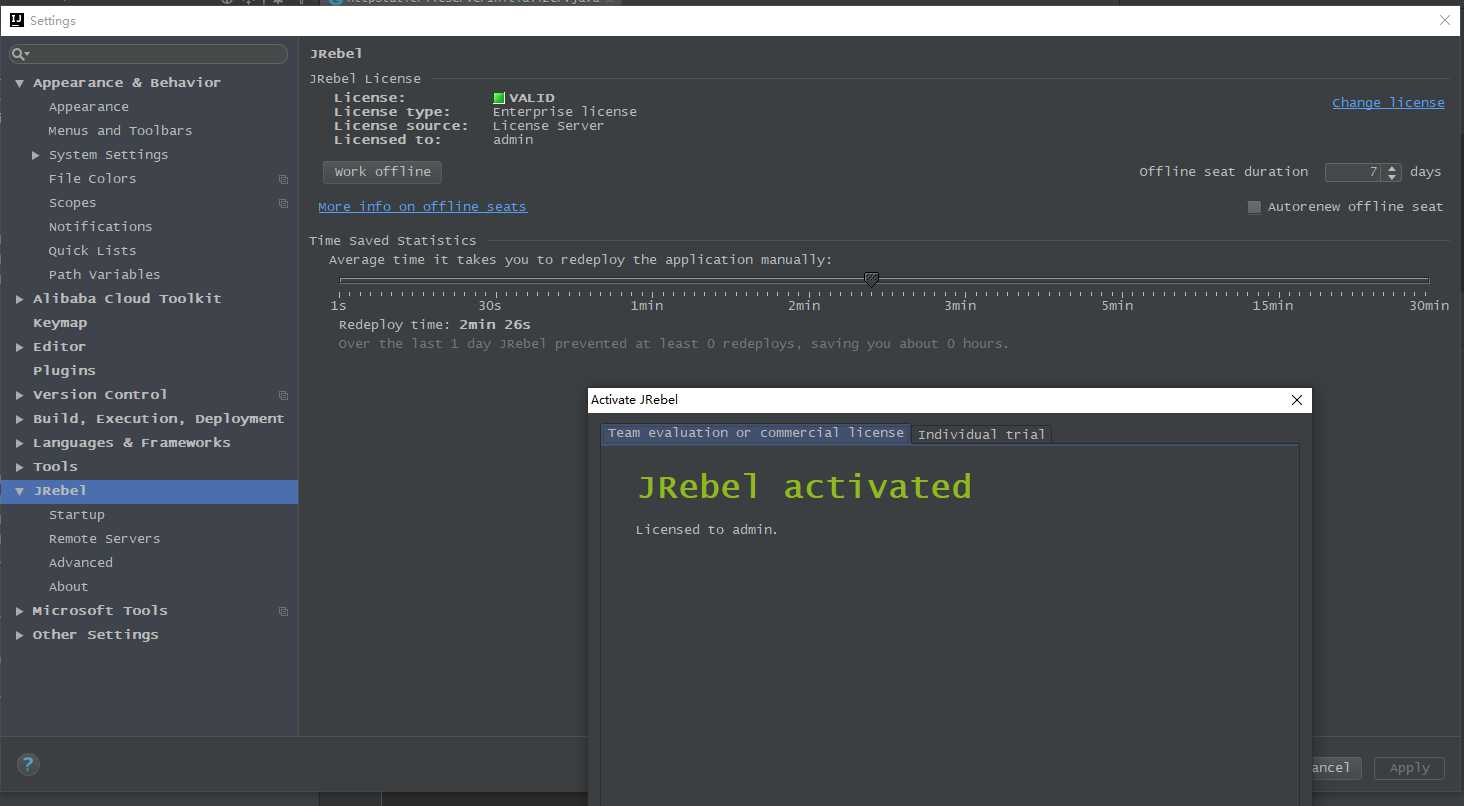Click the green VALID license status icon
This screenshot has width=1464, height=806.
click(x=499, y=98)
